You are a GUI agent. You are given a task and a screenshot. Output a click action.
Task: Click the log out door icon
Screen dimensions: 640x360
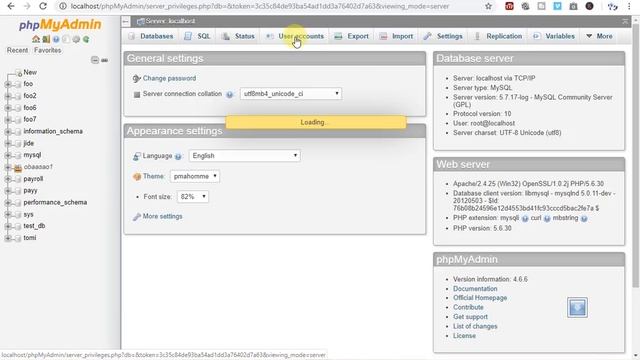tap(46, 40)
